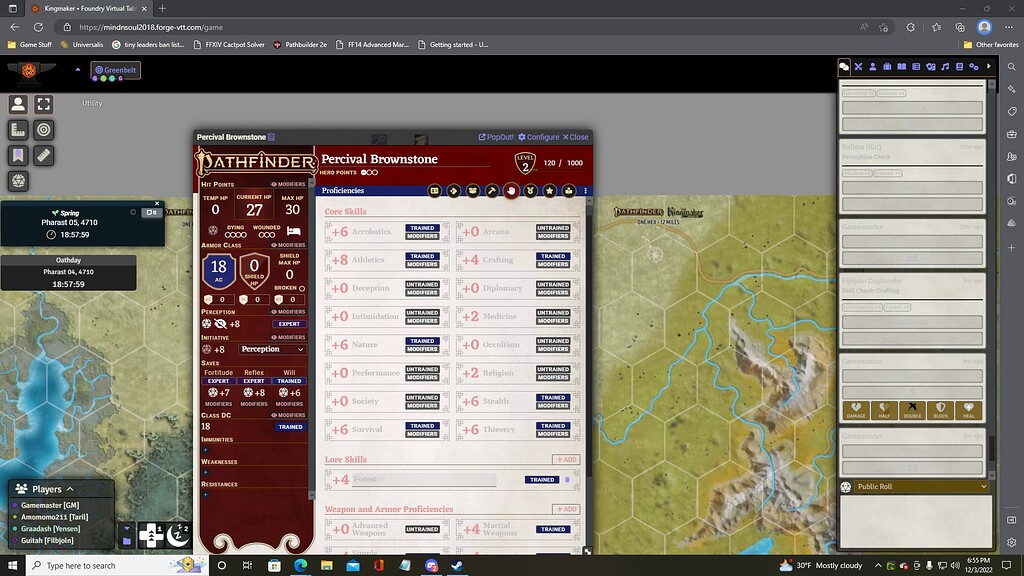Image resolution: width=1024 pixels, height=576 pixels.
Task: Toggle the Perception secret-roll eye icon
Action: [220, 324]
